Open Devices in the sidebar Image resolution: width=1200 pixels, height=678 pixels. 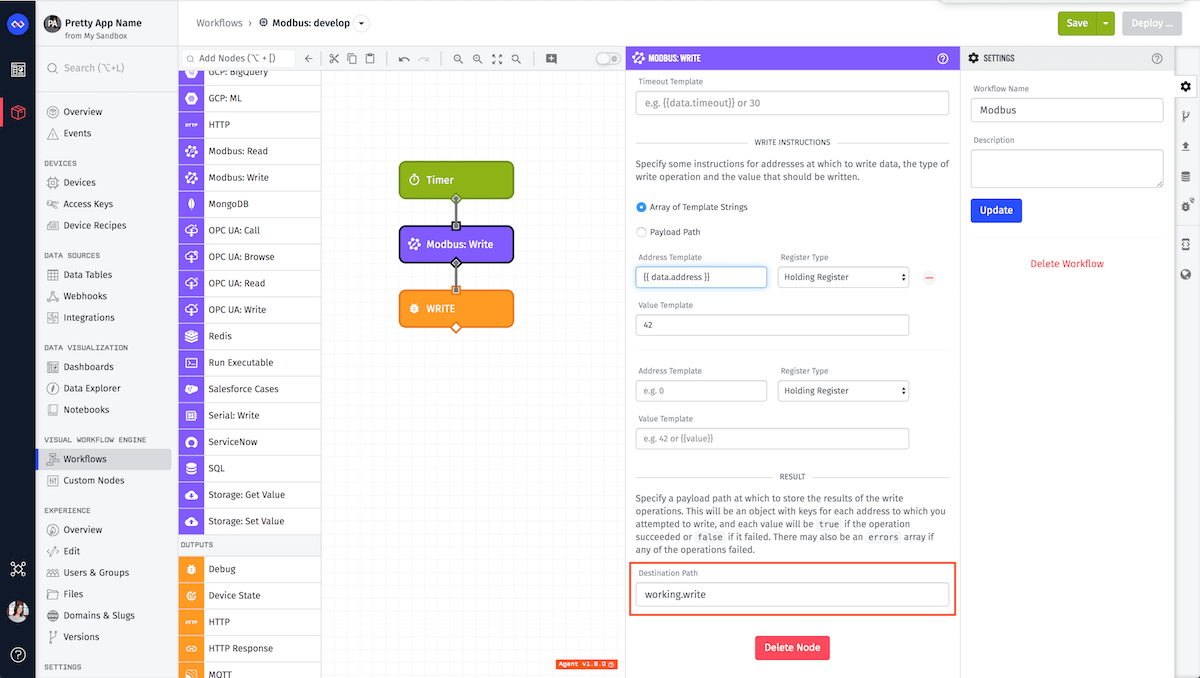(x=79, y=183)
